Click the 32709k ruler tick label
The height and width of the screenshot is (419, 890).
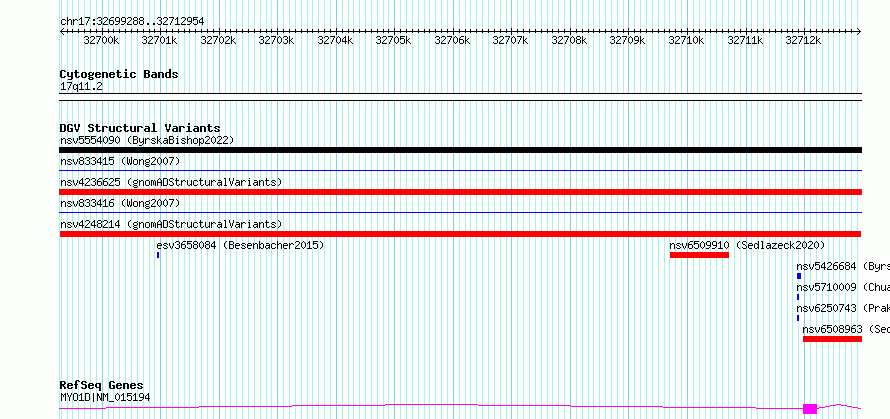pos(627,40)
